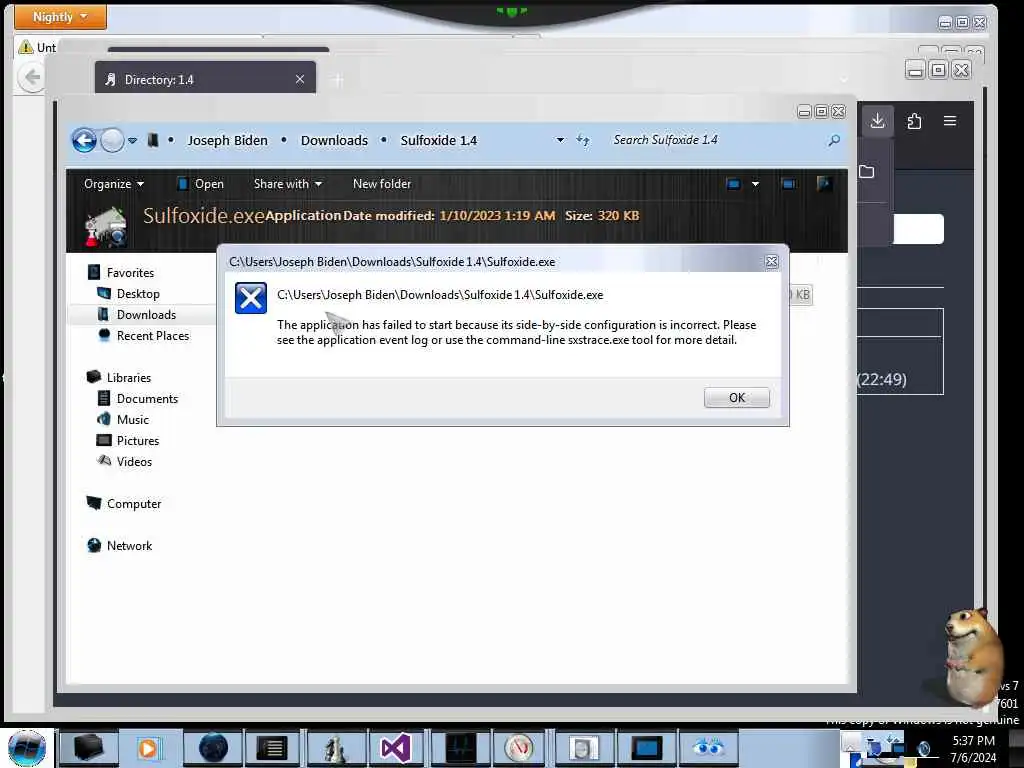The height and width of the screenshot is (768, 1024).
Task: Open the black folder taskbar icon
Action: point(88,748)
